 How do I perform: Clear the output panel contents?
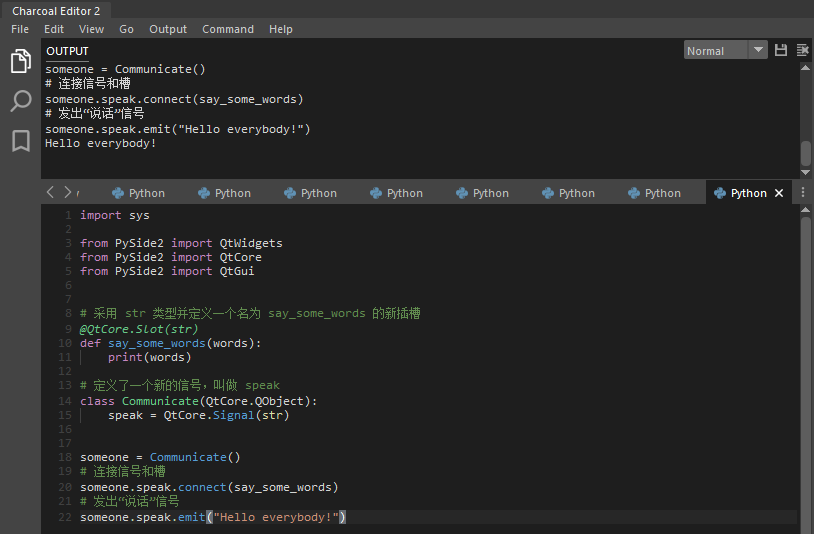click(802, 50)
